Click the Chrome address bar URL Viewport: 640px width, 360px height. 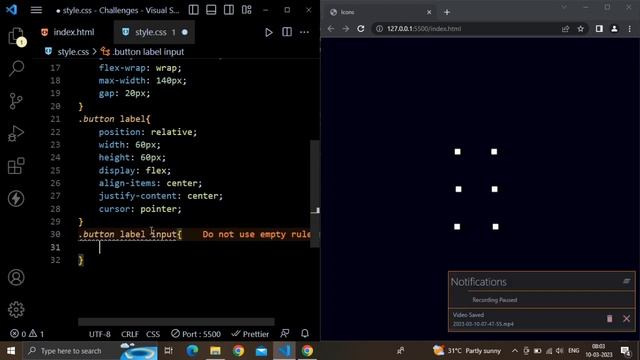[424, 29]
